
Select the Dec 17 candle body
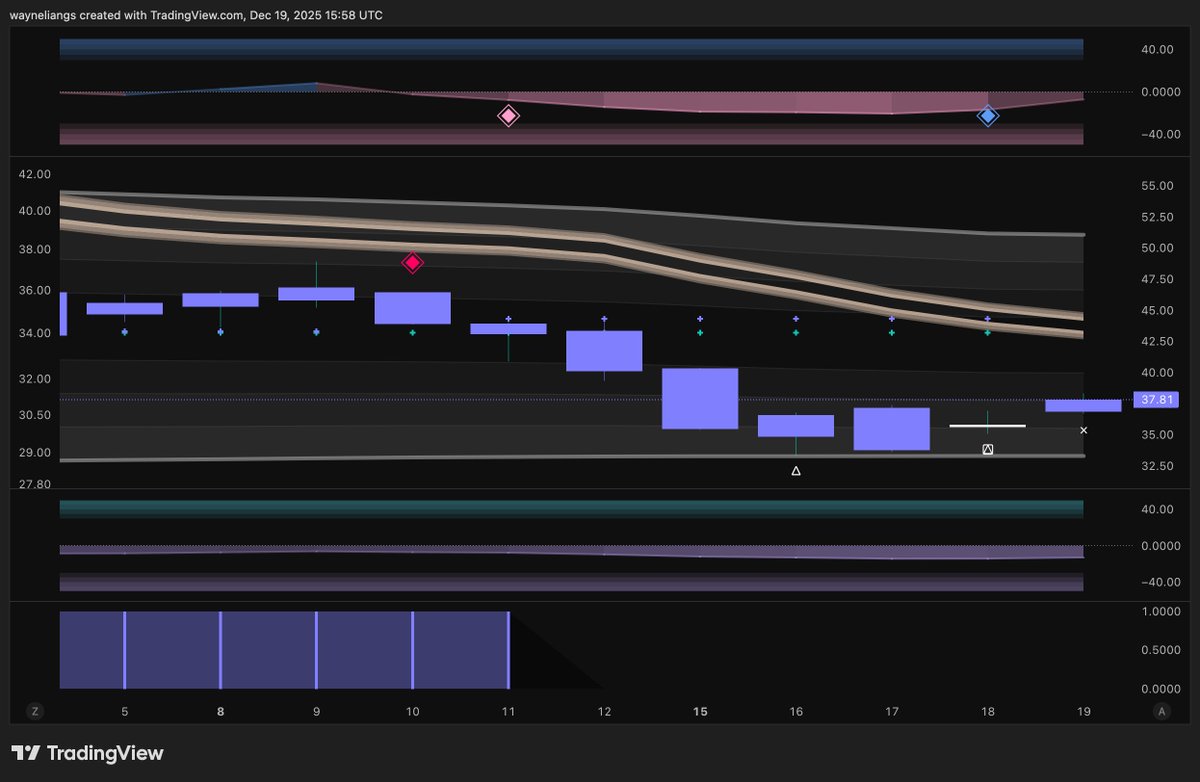(892, 429)
